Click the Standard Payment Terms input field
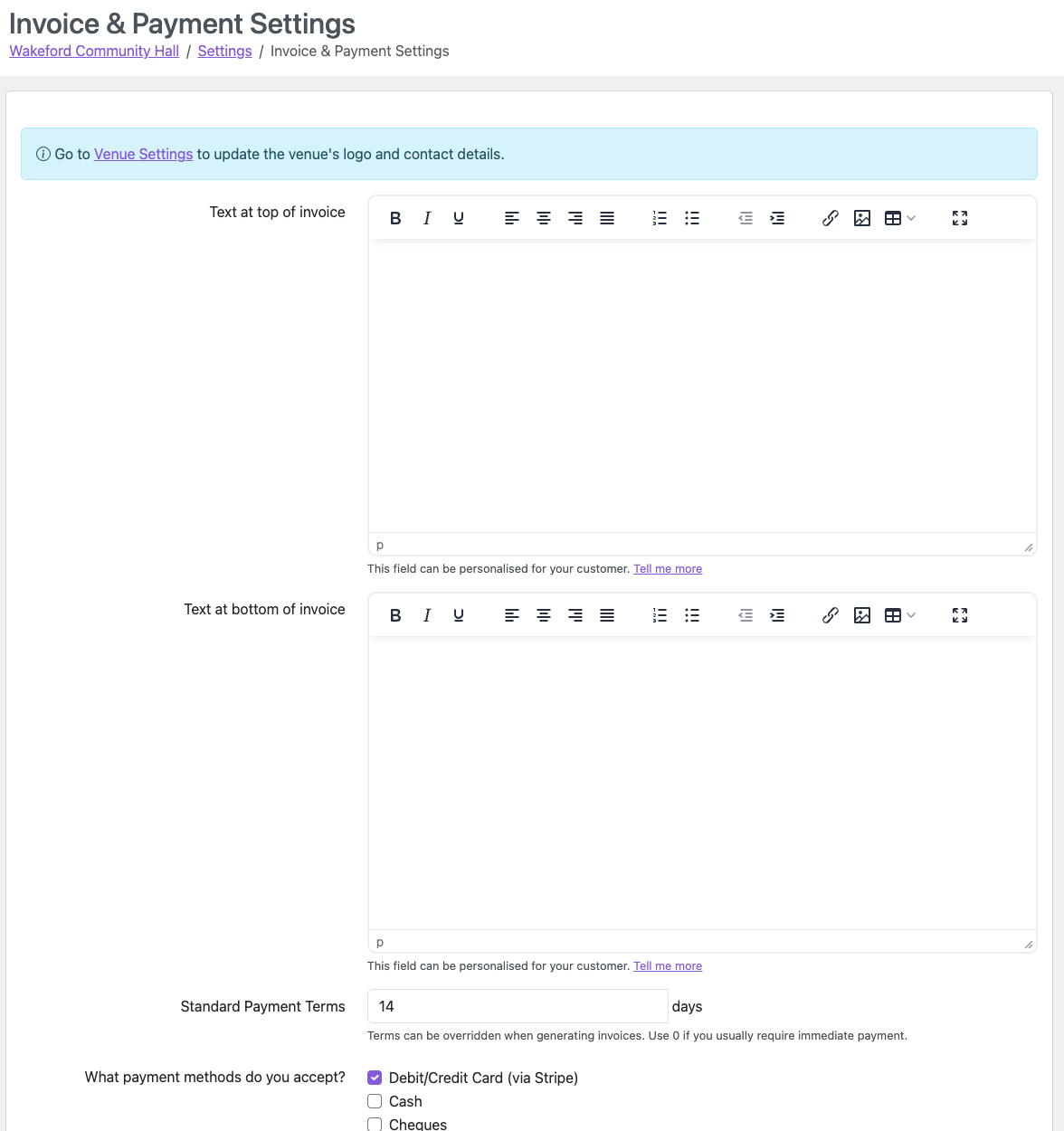The width and height of the screenshot is (1064, 1131). [x=517, y=1006]
